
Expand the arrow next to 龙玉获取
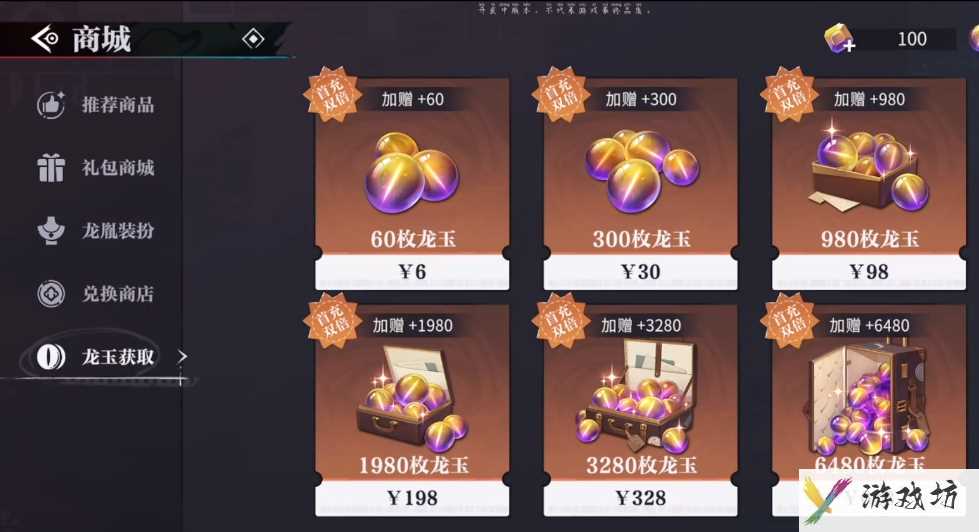coord(182,357)
